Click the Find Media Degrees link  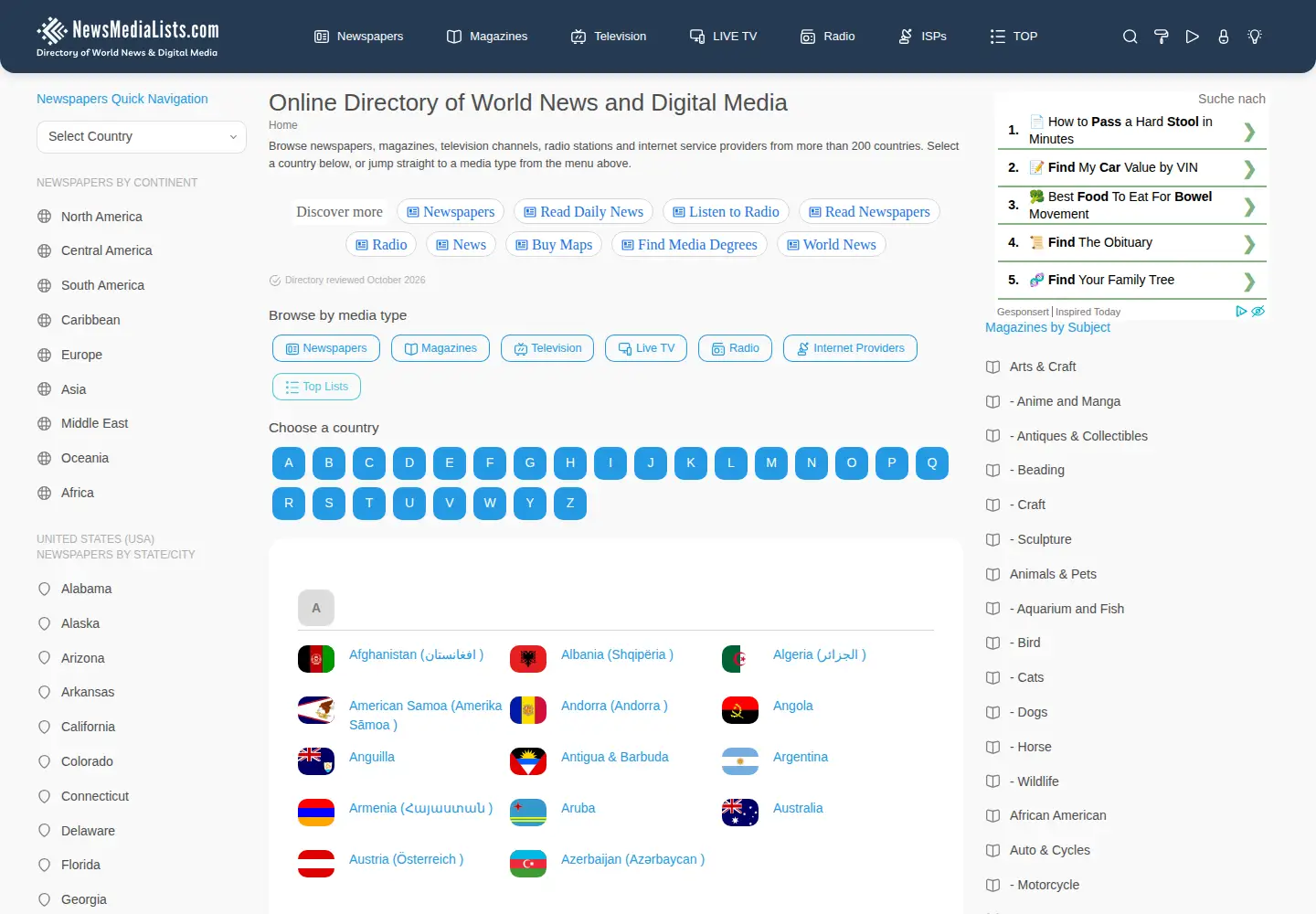click(x=689, y=245)
